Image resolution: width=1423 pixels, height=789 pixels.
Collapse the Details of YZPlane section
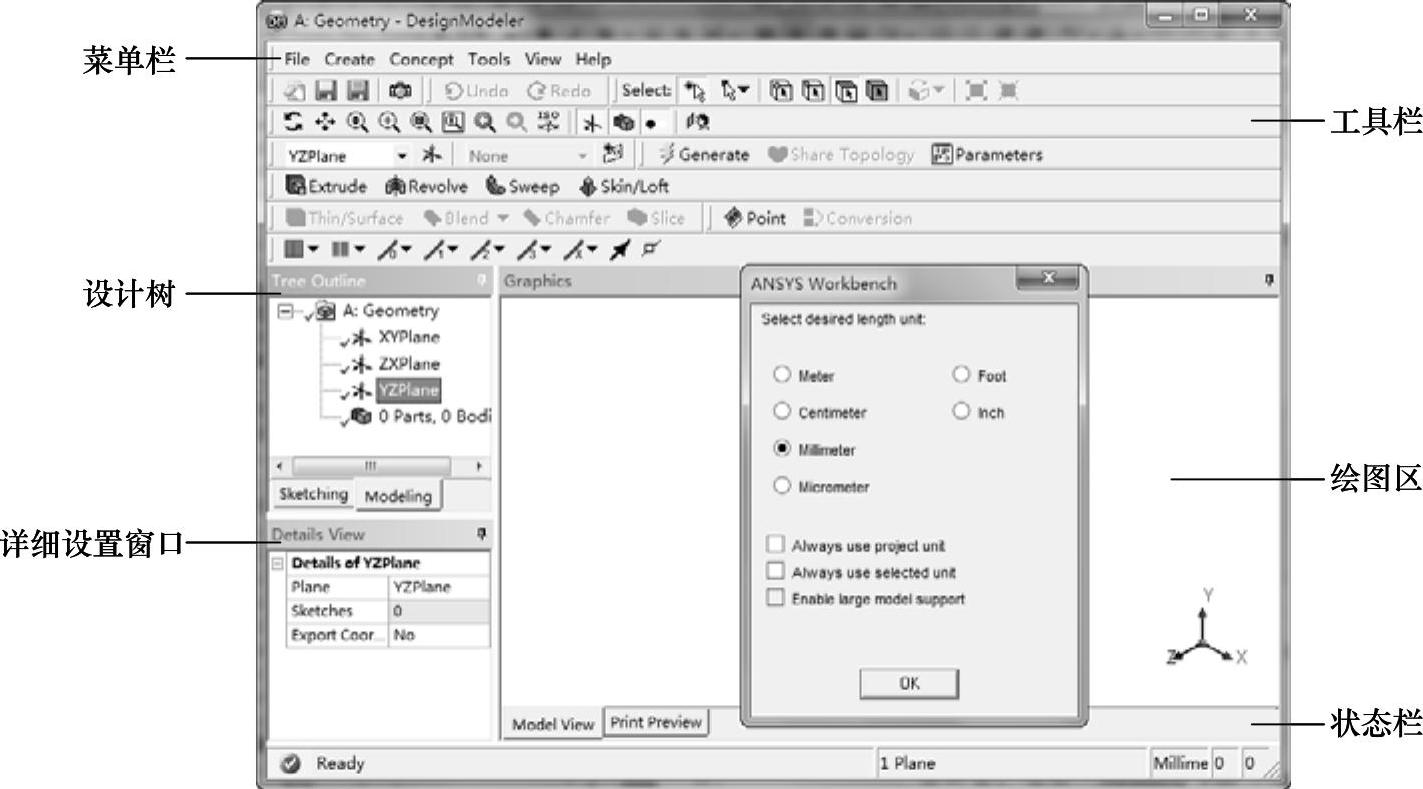click(276, 563)
